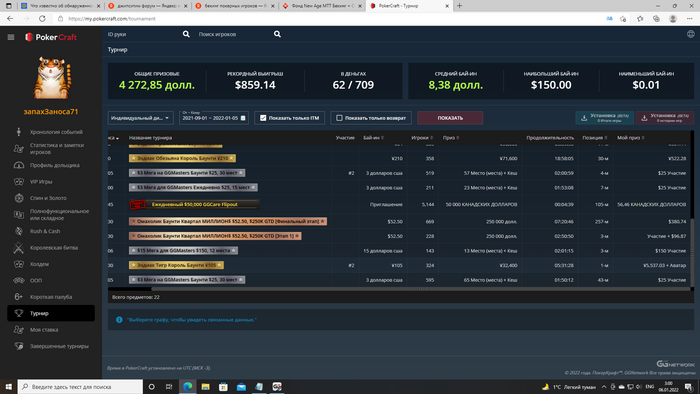
Task: Click the browser back arrow
Action: pyautogui.click(x=10, y=19)
